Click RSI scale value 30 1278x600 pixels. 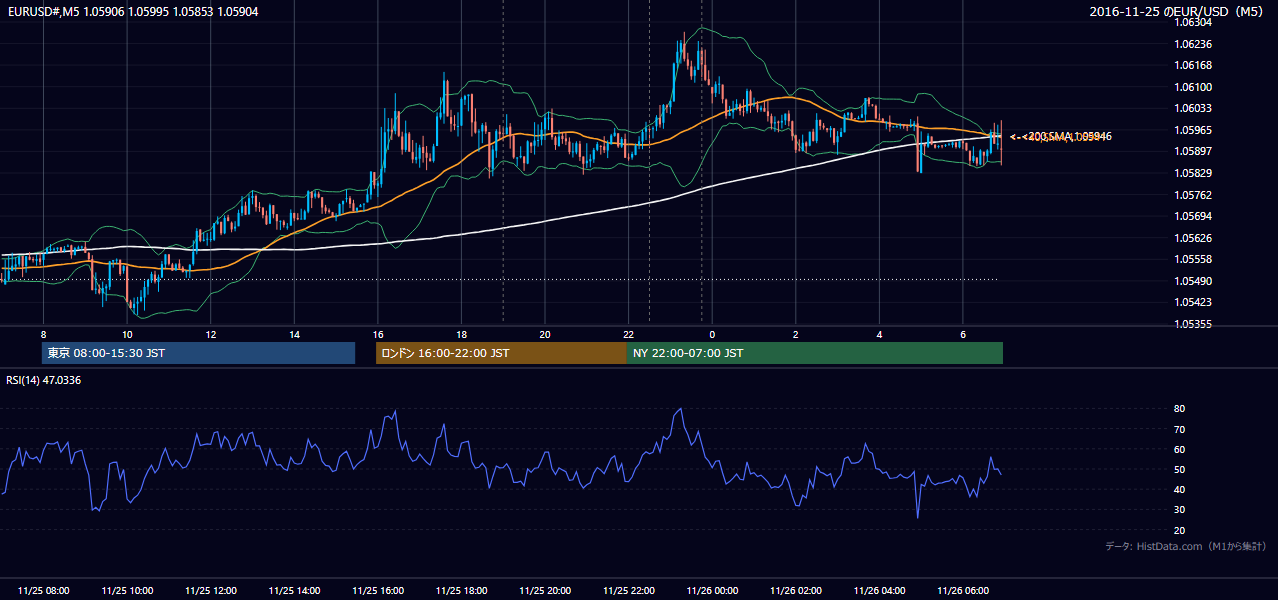pos(1180,509)
